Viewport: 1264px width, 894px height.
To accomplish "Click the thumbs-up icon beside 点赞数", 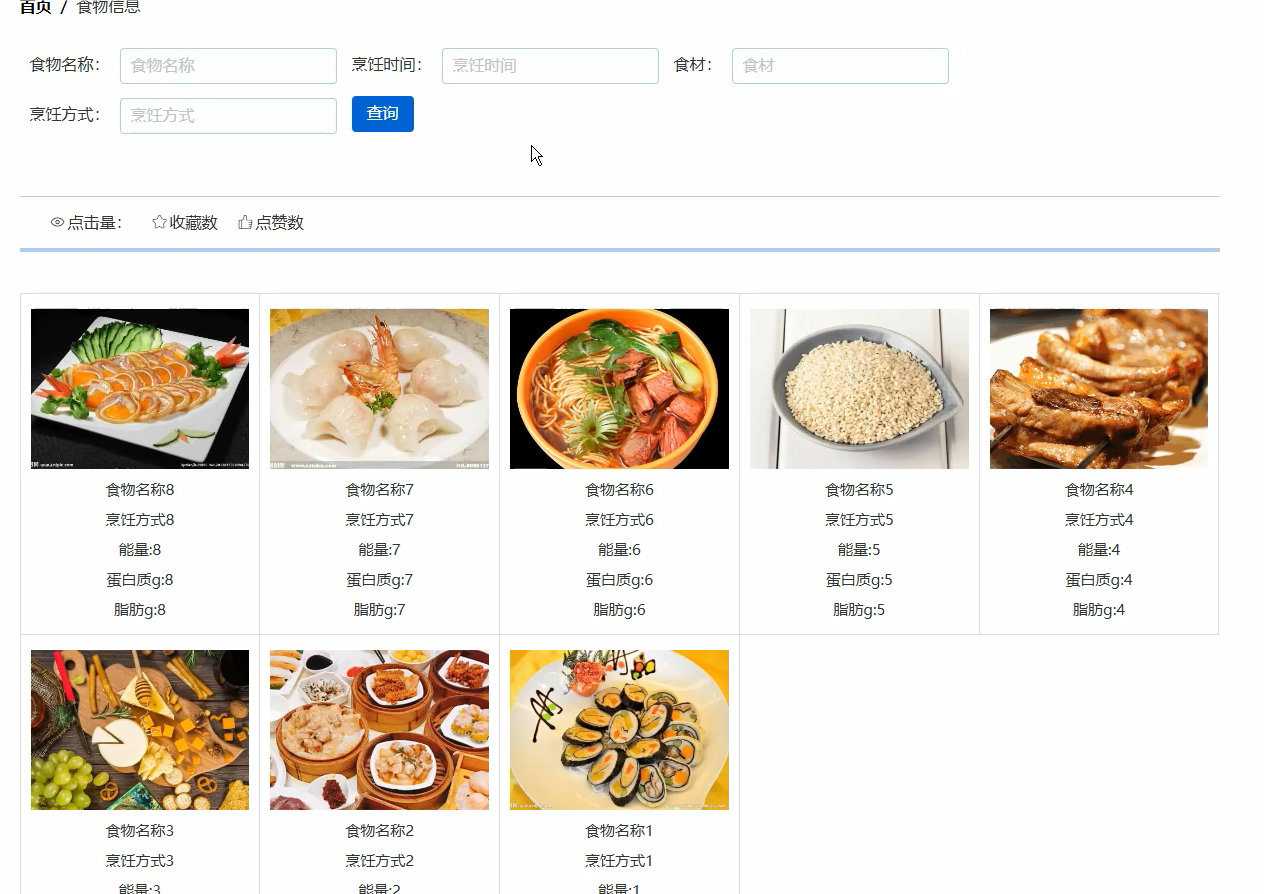I will (245, 222).
